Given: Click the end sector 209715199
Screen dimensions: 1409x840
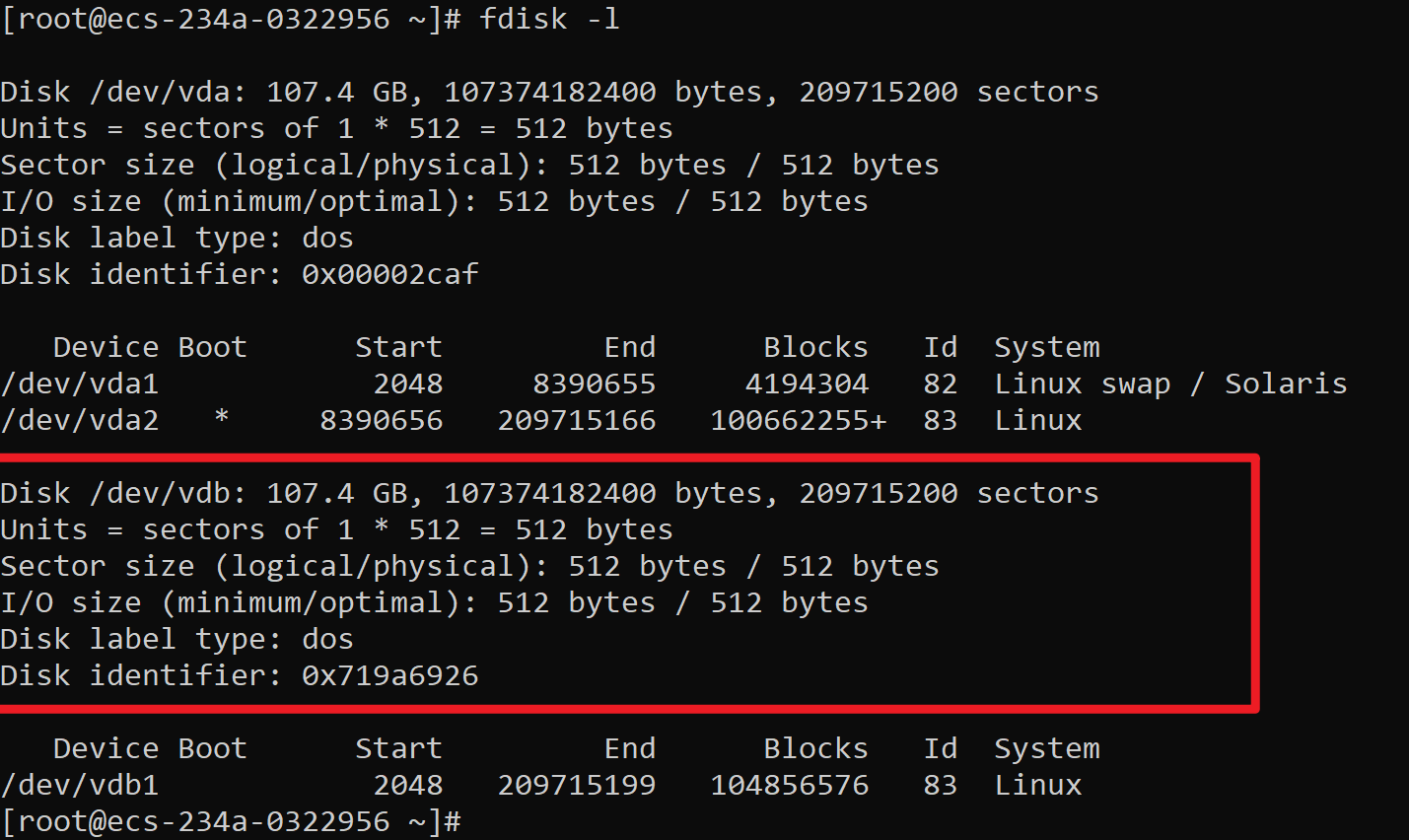Looking at the screenshot, I should [577, 785].
